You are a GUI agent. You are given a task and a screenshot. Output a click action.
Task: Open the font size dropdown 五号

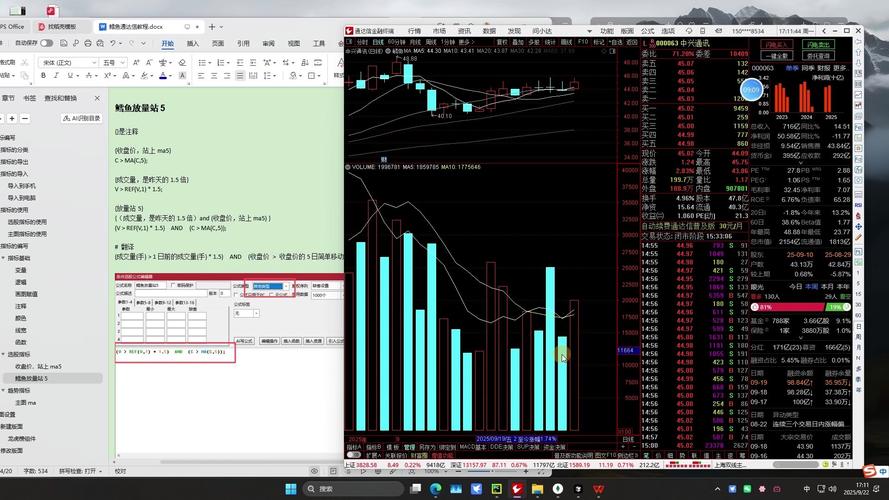pos(114,62)
